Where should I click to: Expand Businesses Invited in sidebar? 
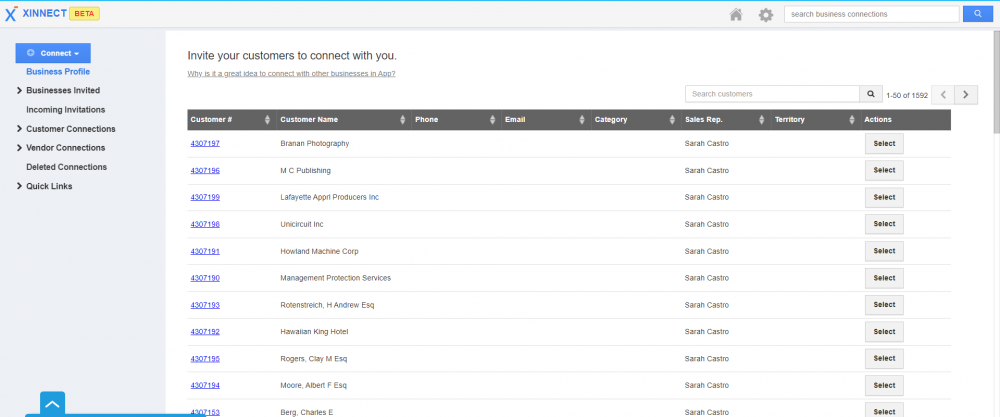tap(62, 90)
